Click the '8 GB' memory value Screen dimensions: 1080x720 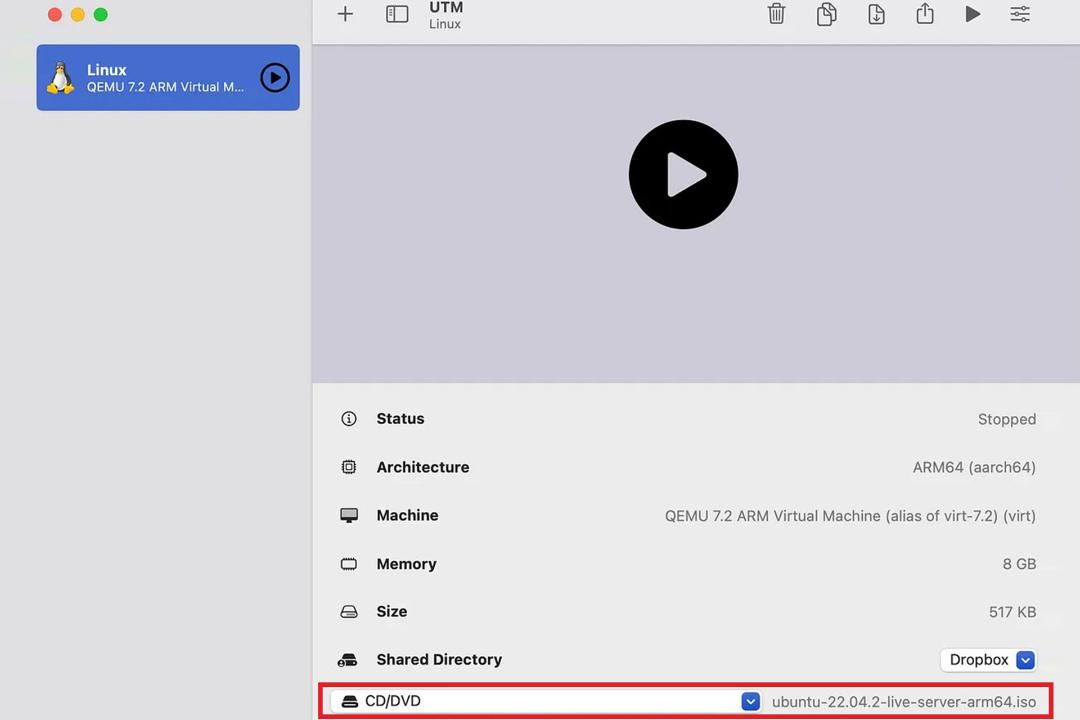(x=1019, y=564)
